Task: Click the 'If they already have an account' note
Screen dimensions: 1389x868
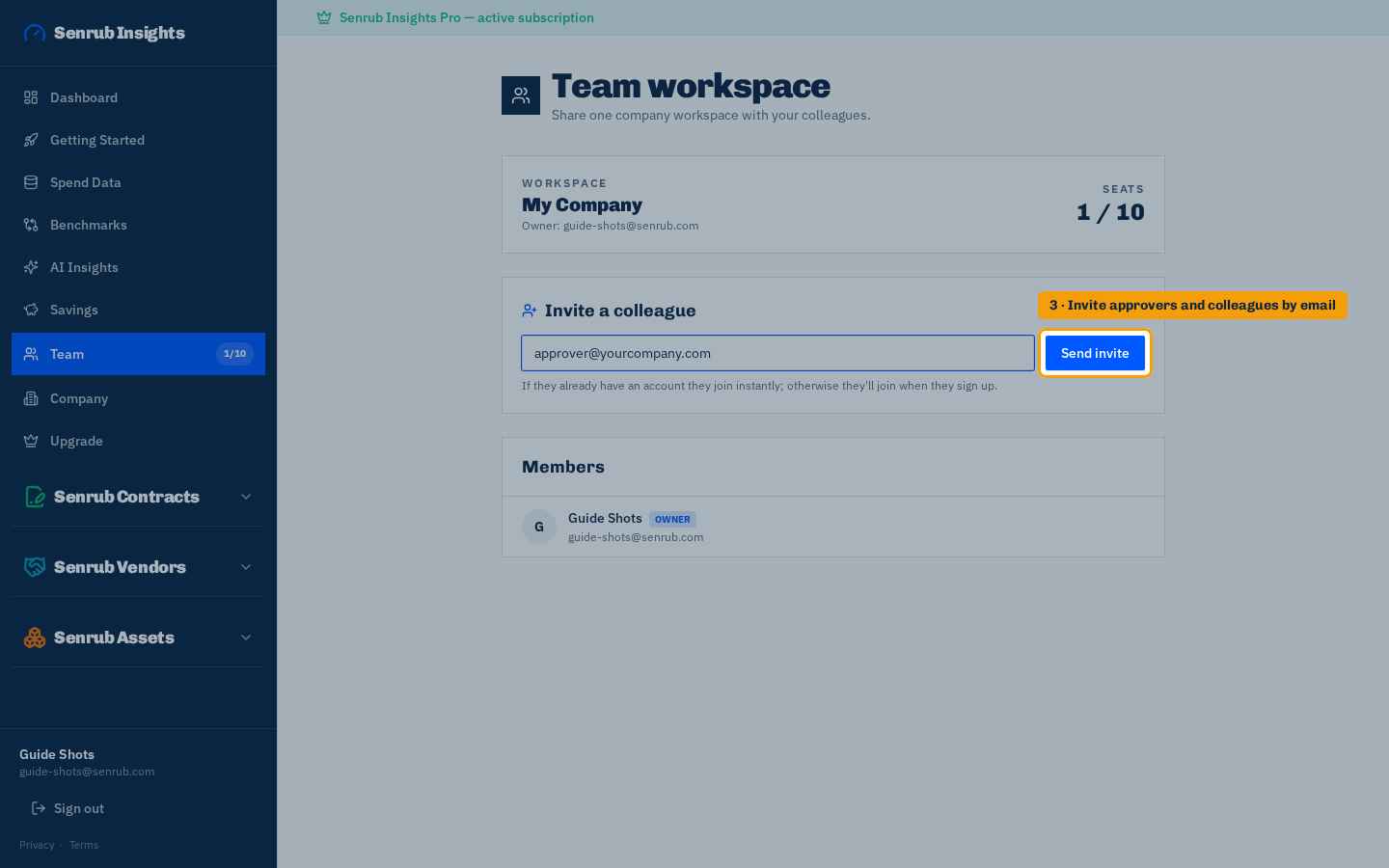Action: click(x=759, y=386)
